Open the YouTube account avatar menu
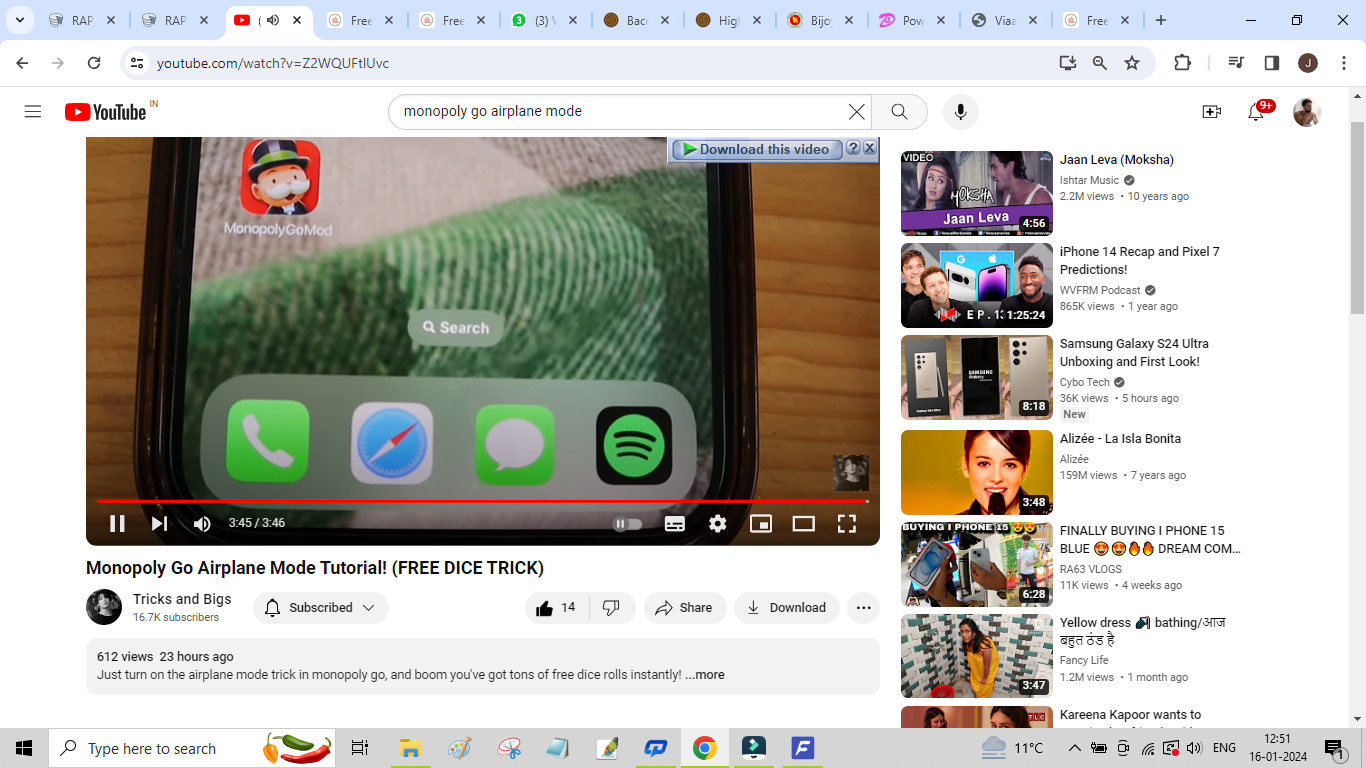 pyautogui.click(x=1307, y=112)
